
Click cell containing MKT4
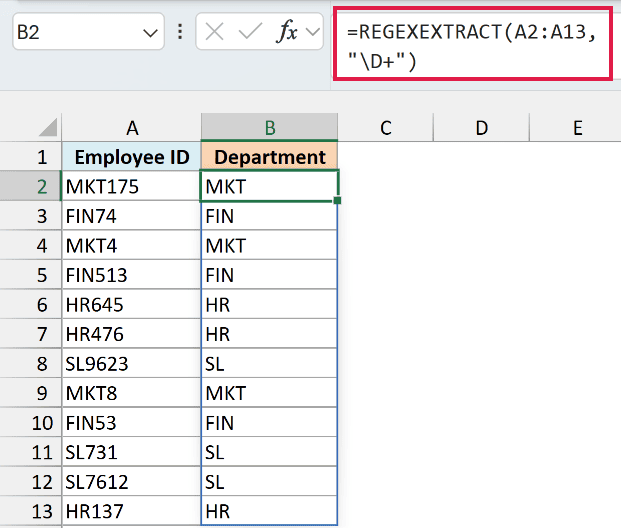pyautogui.click(x=131, y=245)
